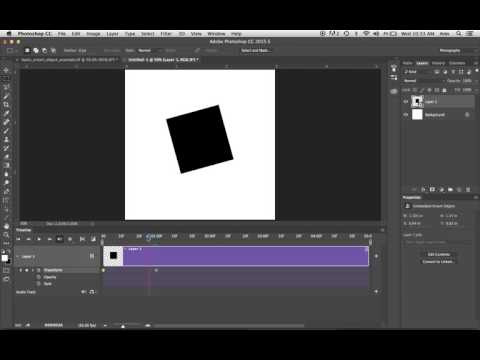480x360 pixels.
Task: Select the Zoom tool
Action: click(x=6, y=235)
